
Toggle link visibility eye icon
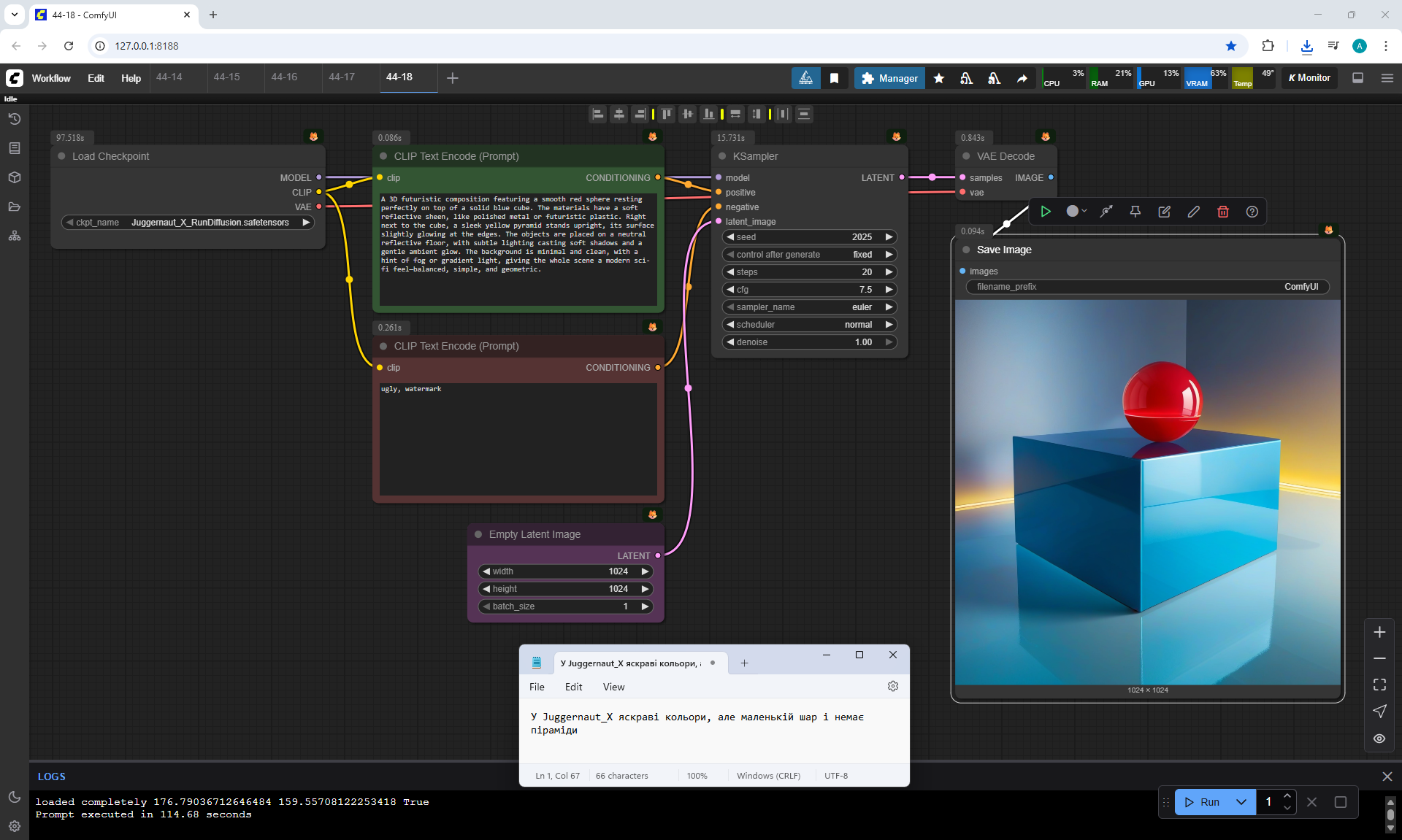pos(1379,739)
